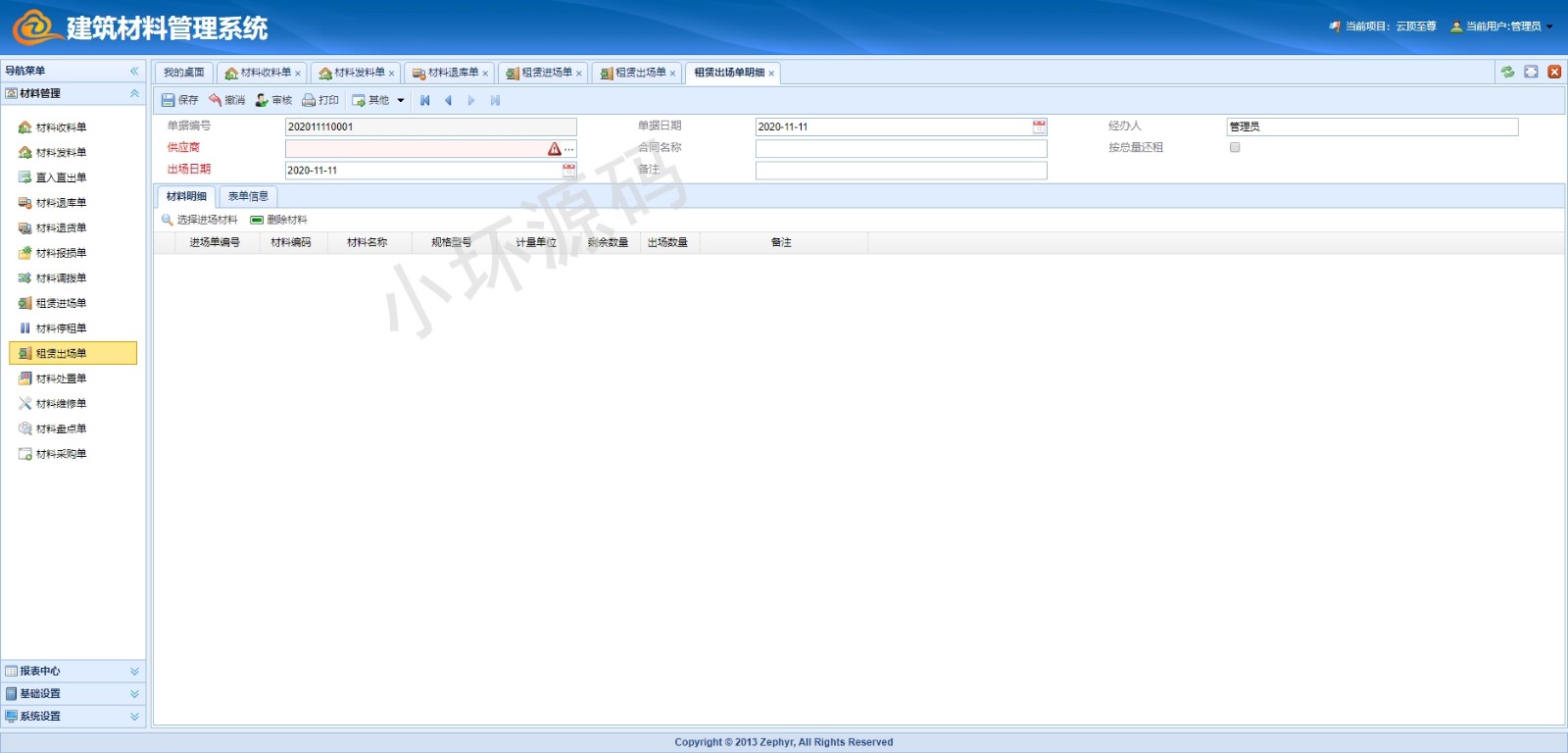
Task: Open calendar picker for 单据日期
Action: [x=1039, y=126]
